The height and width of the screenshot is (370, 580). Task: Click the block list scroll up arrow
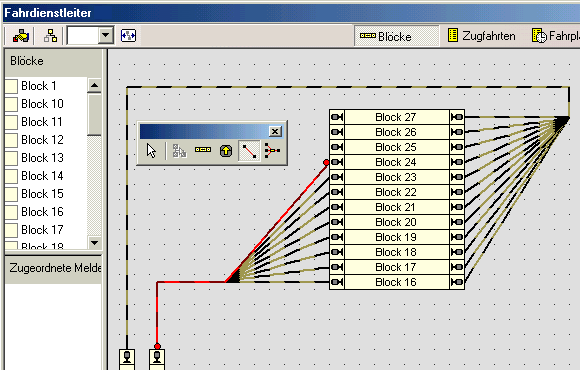(x=94, y=85)
